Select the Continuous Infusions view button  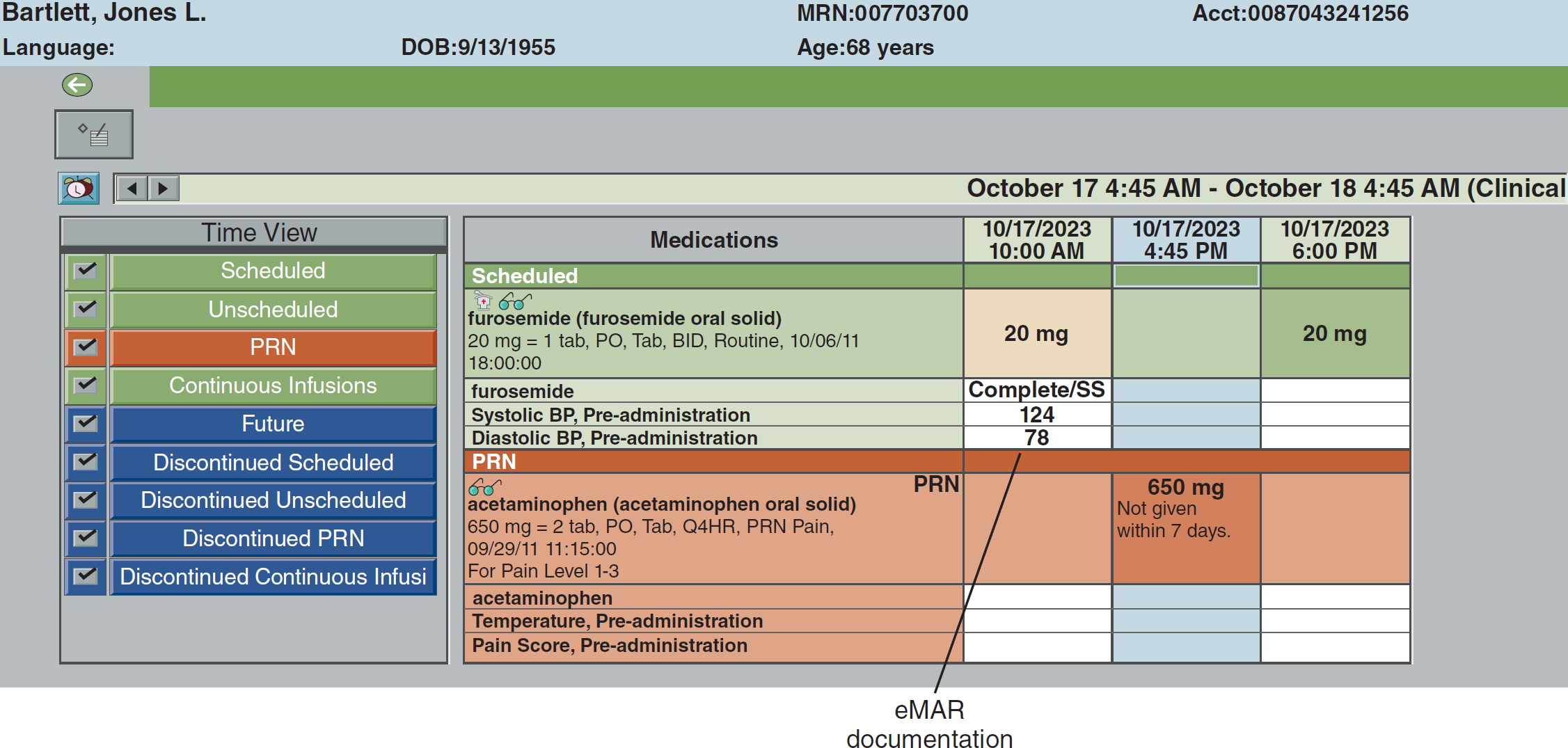pyautogui.click(x=273, y=385)
